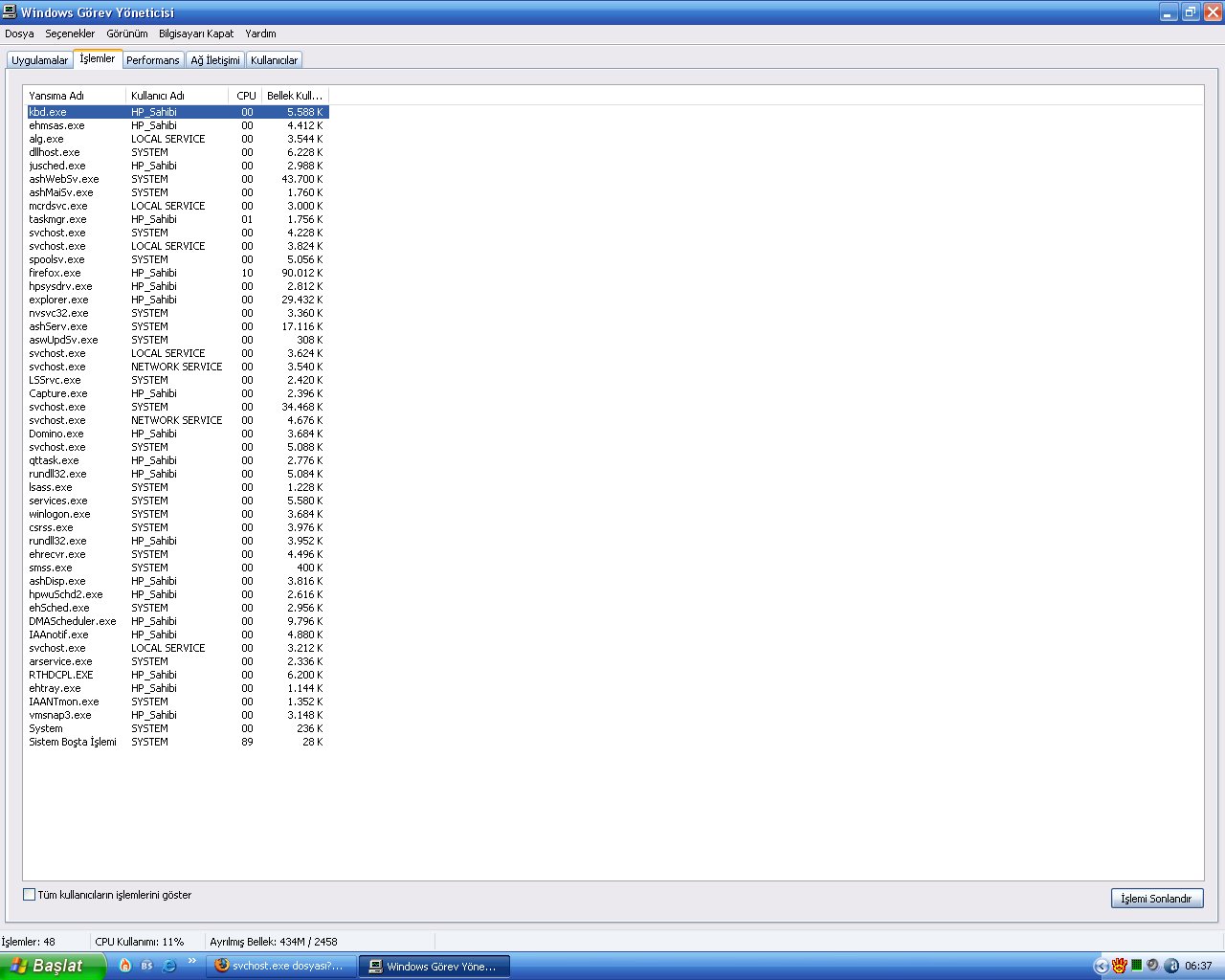Click İşlemler: 48 in status bar
Screen dimensions: 1225x980
click(x=29, y=942)
